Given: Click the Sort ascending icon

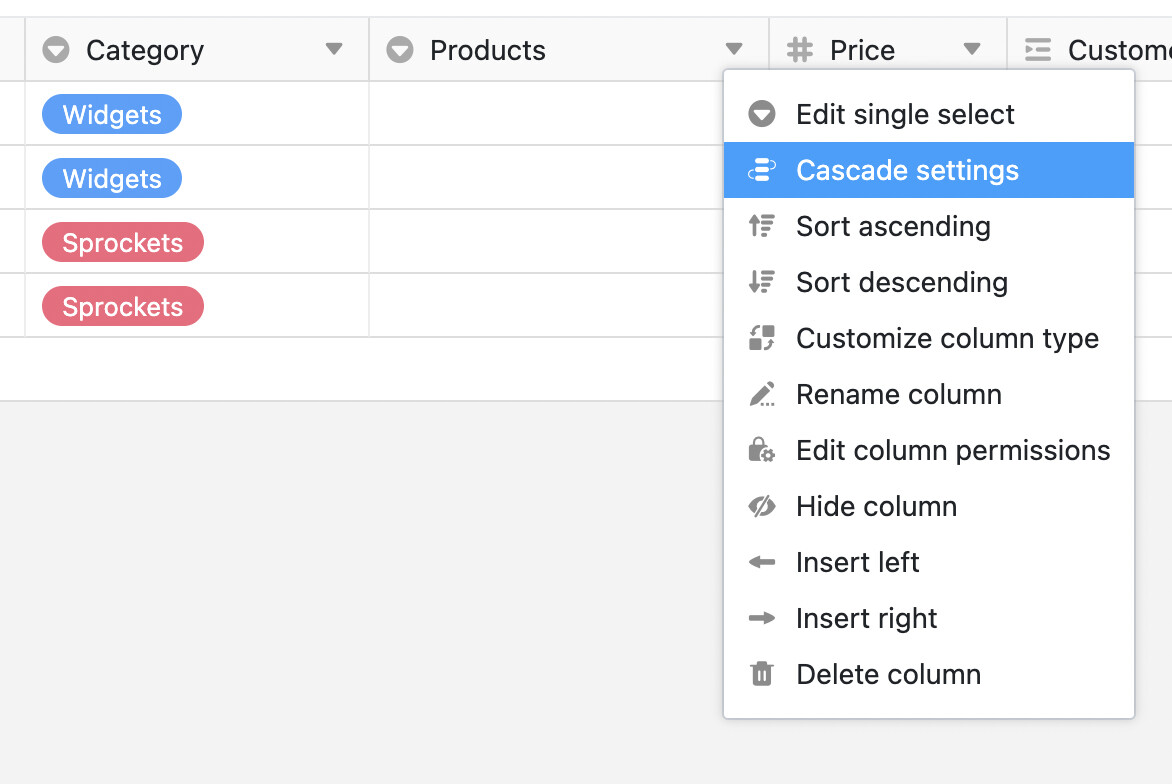Looking at the screenshot, I should pyautogui.click(x=762, y=227).
